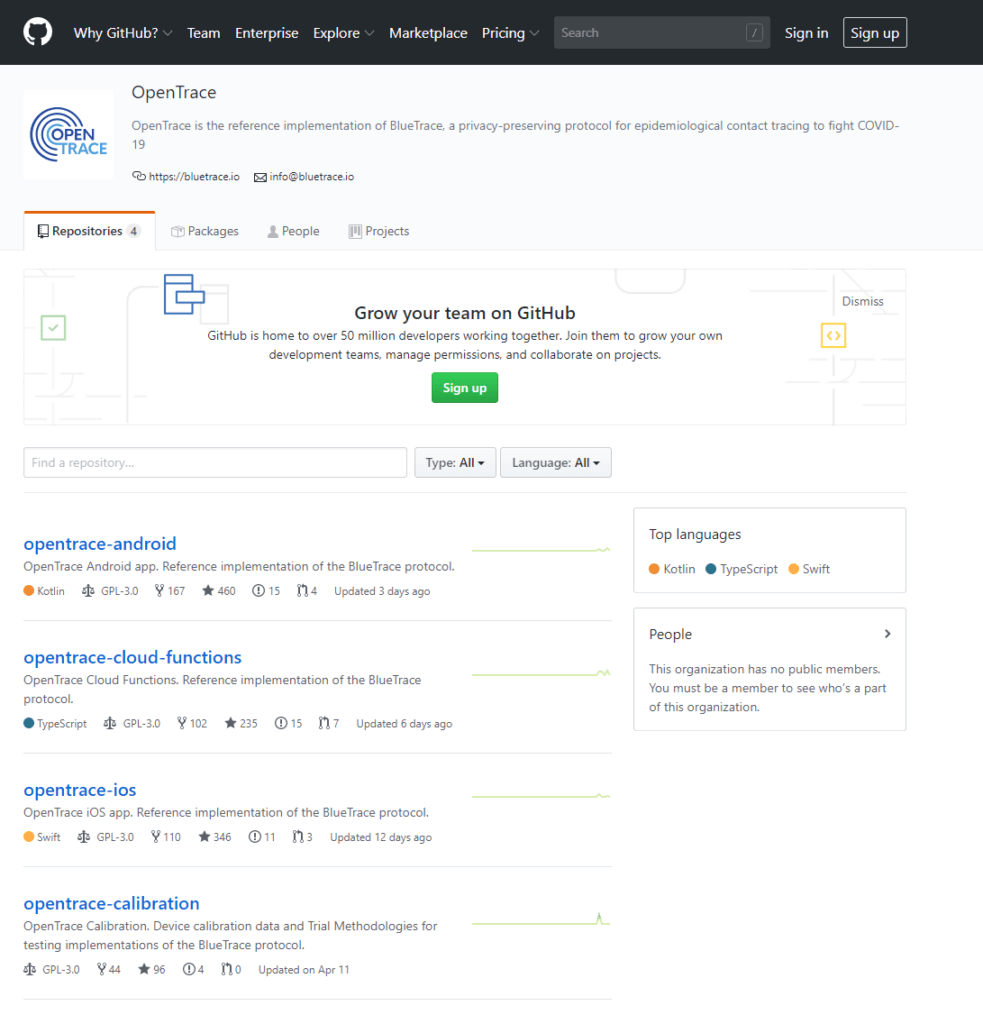Image resolution: width=983 pixels, height=1024 pixels.
Task: Click the GPL-3.0 license on opentrace-android
Action: pyautogui.click(x=110, y=591)
